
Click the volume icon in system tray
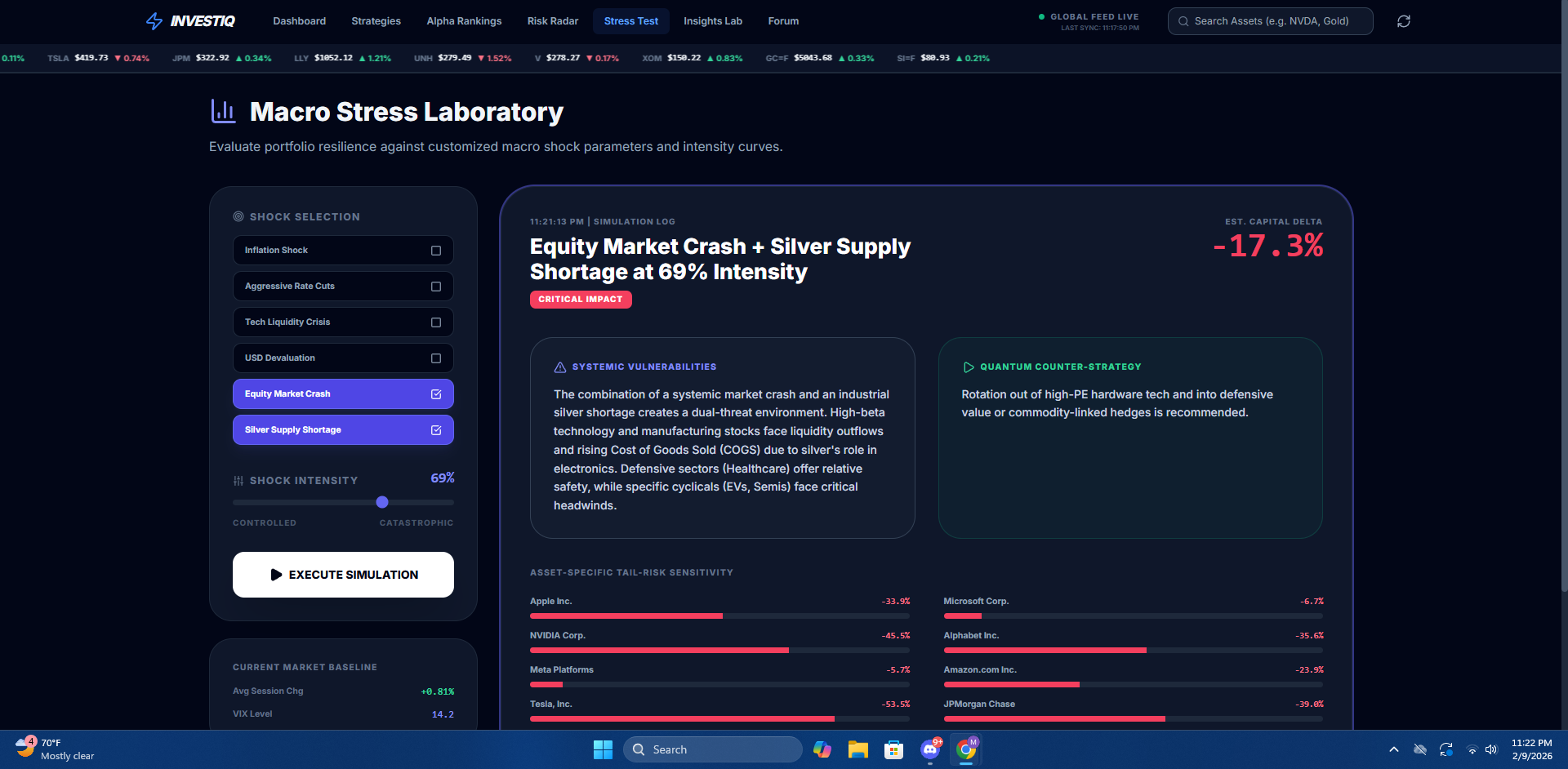1491,749
